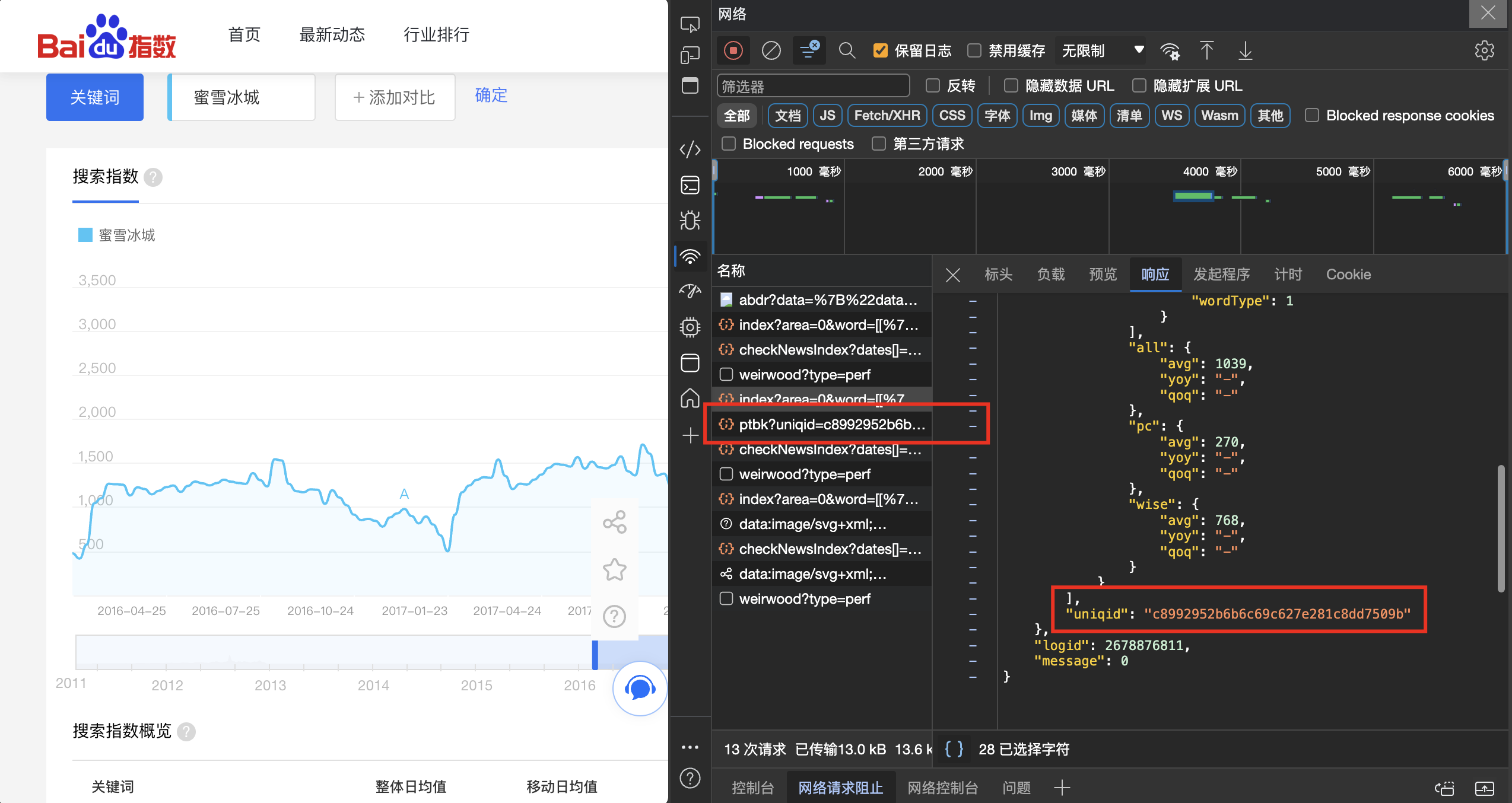This screenshot has height=803, width=1512.
Task: Toggle the network filter bar funnel icon
Action: point(809,50)
